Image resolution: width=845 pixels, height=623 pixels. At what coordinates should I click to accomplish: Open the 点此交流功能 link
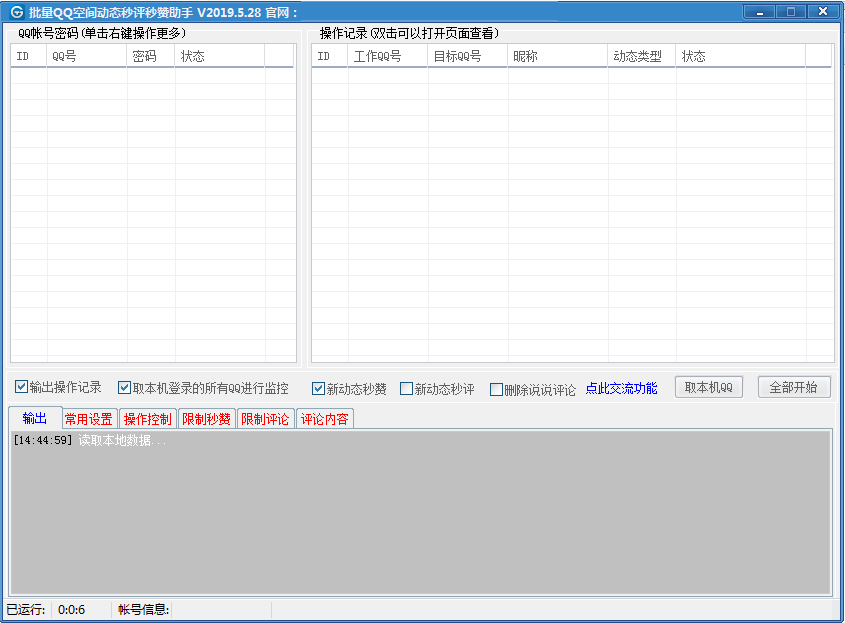621,389
